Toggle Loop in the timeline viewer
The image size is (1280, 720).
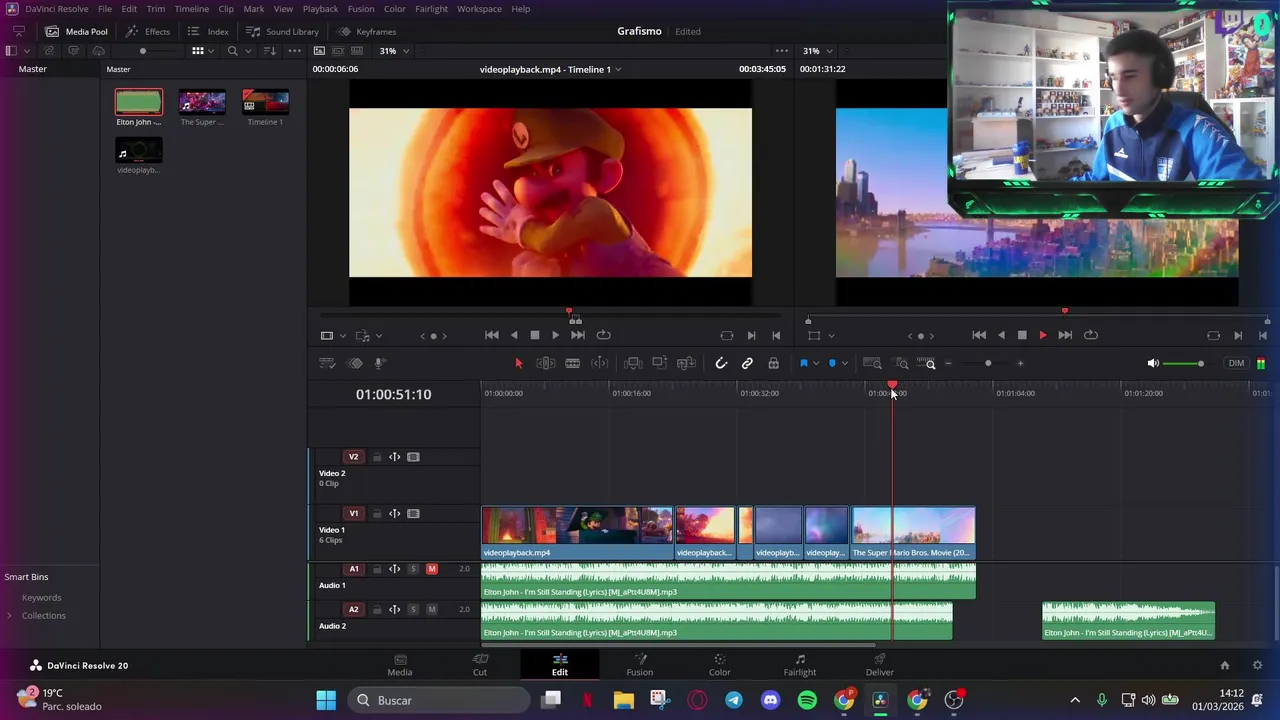tap(1091, 335)
